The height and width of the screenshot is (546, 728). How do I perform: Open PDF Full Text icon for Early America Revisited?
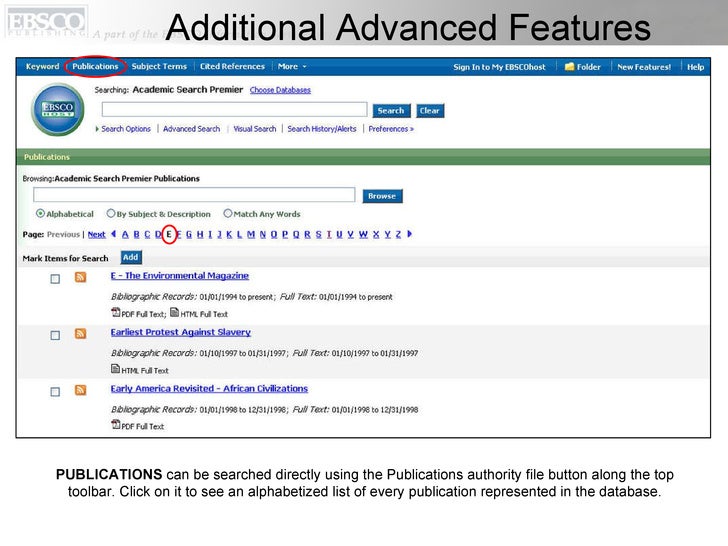coord(116,424)
